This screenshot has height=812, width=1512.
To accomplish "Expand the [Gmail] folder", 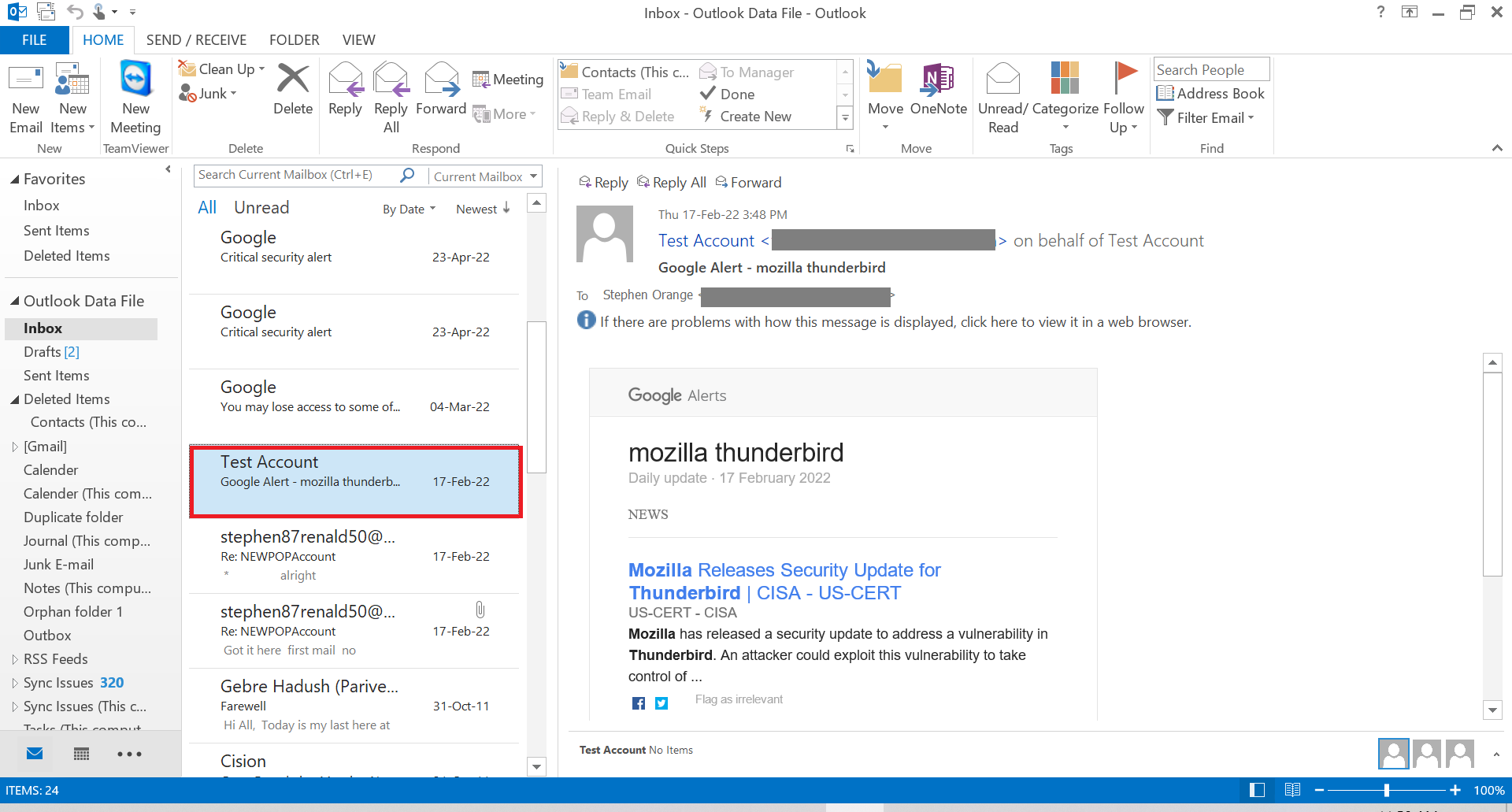I will 14,447.
